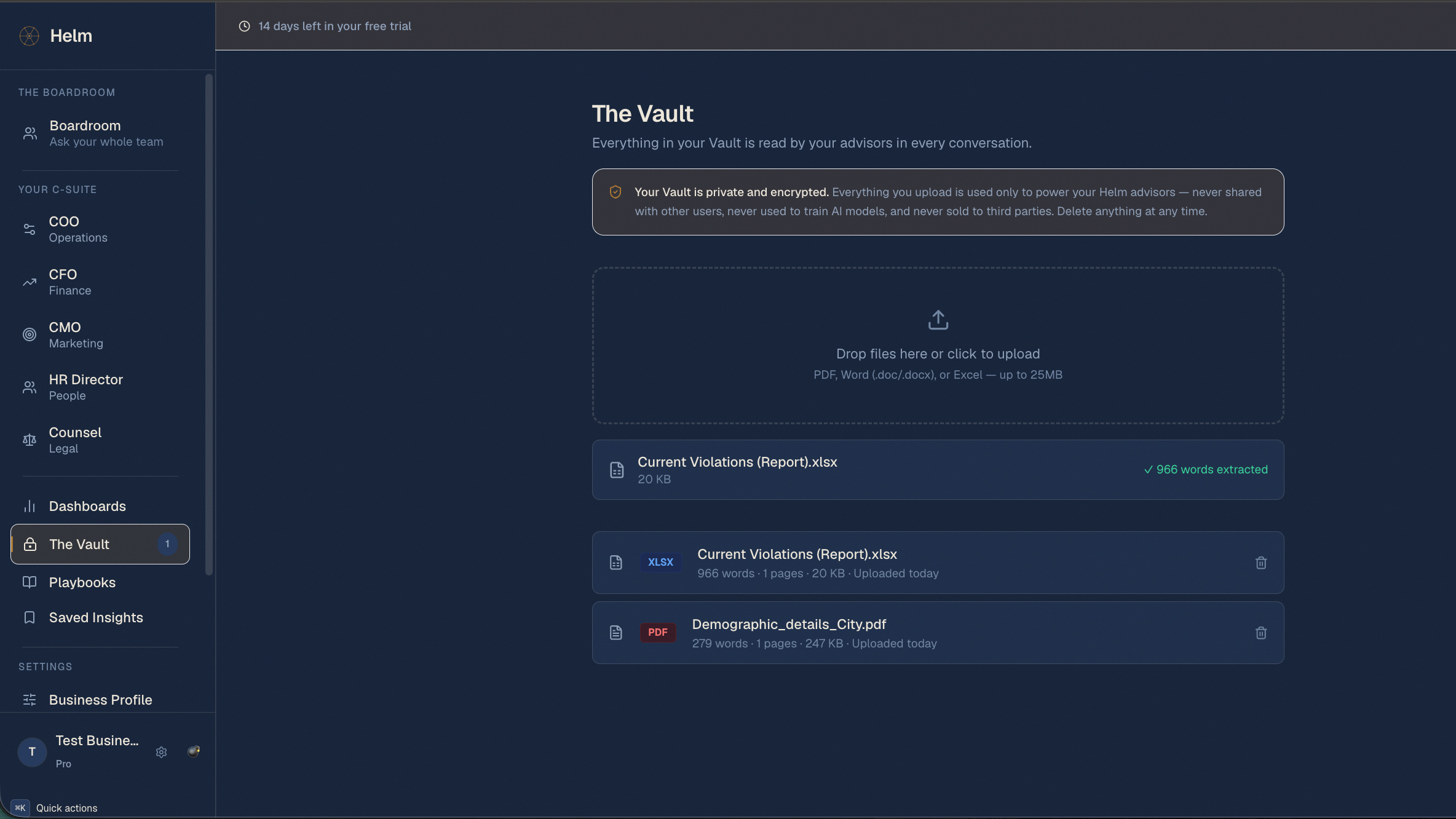The image size is (1456, 819).
Task: Click Quick actions shortcut button
Action: [54, 808]
